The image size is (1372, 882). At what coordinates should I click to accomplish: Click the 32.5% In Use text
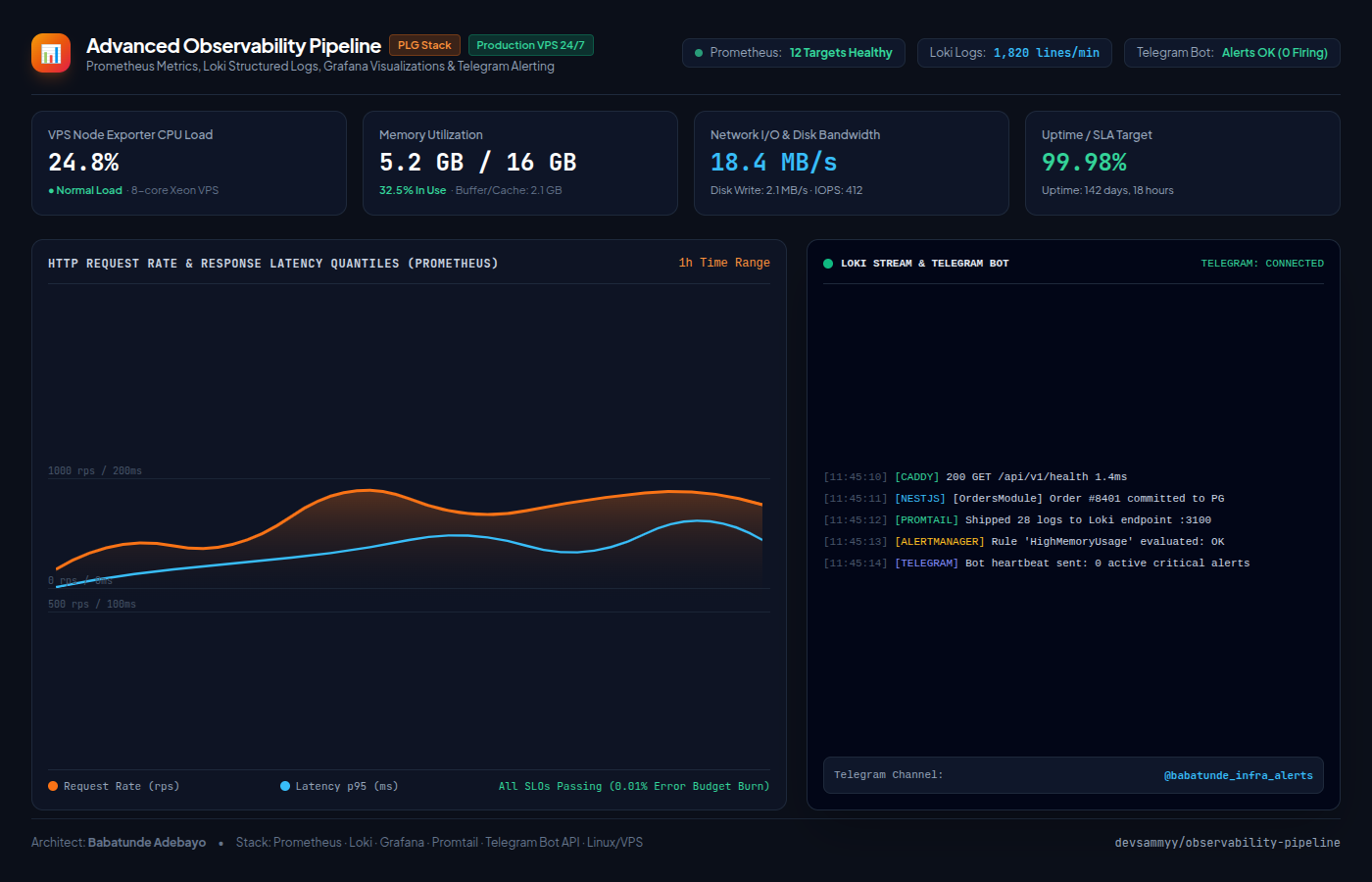[x=413, y=190]
